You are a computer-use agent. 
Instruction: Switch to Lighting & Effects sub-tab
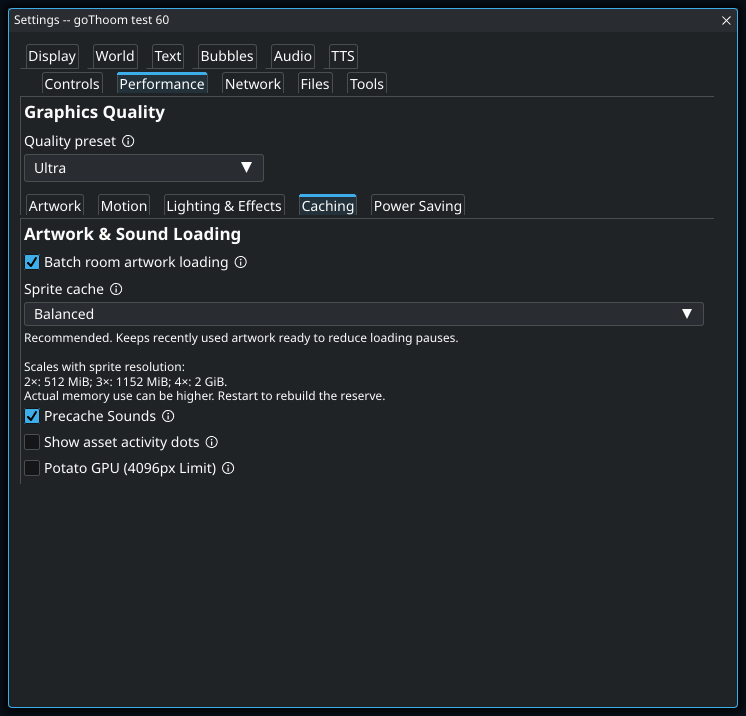(x=224, y=206)
